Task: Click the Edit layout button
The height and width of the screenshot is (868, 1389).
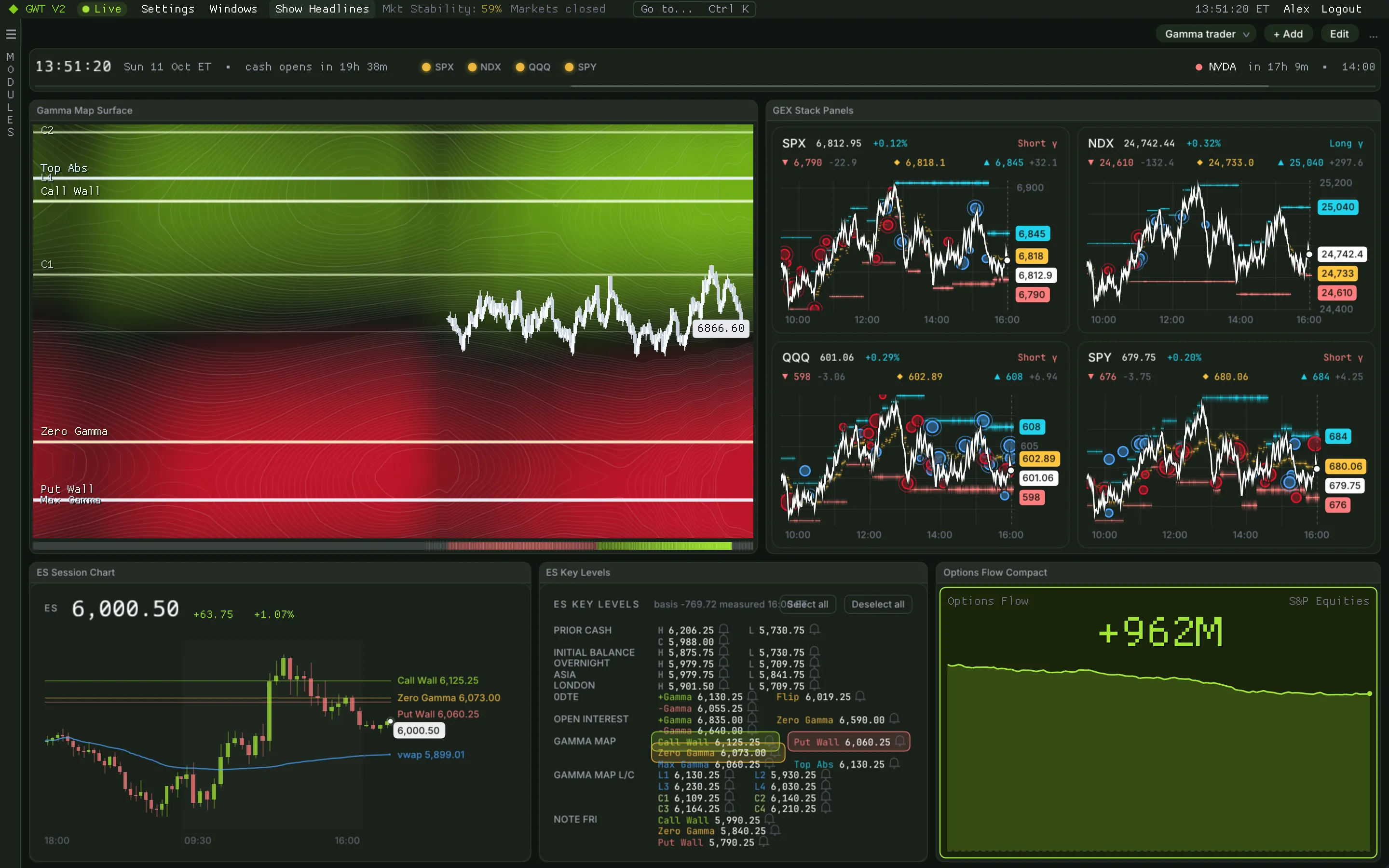Action: (1339, 34)
